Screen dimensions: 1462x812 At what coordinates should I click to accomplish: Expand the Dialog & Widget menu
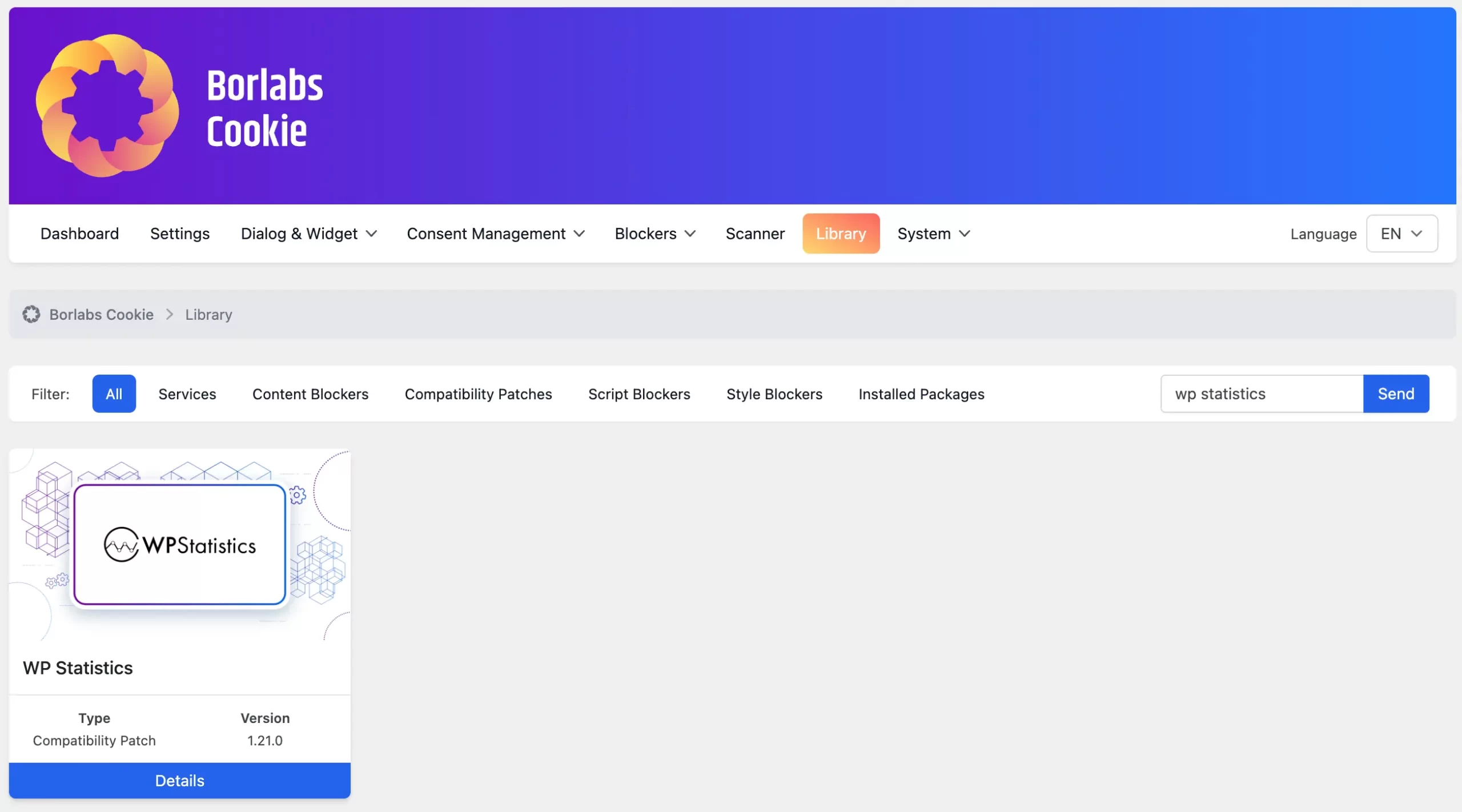pyautogui.click(x=309, y=234)
